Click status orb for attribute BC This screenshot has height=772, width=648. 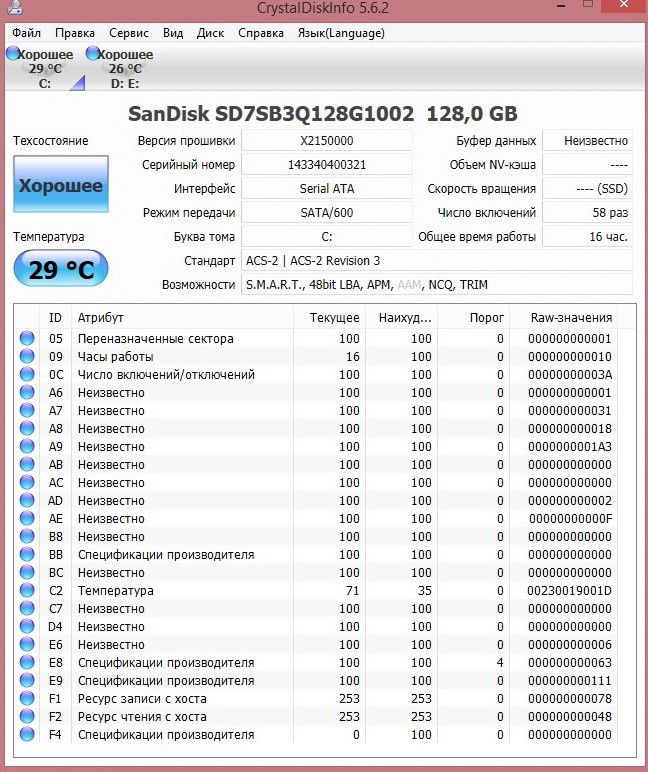(x=27, y=572)
